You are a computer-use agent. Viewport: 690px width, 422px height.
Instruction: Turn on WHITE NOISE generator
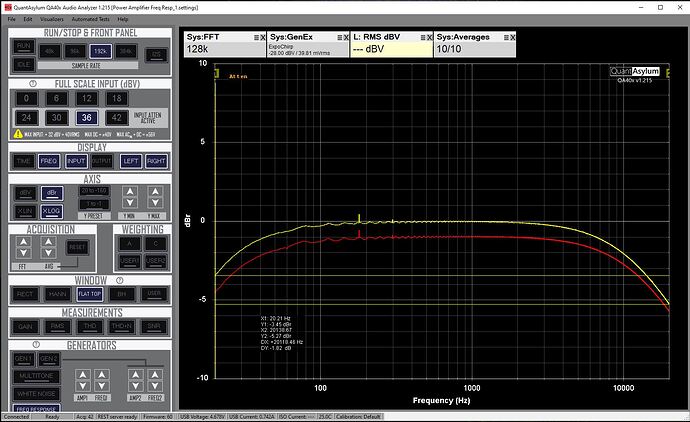37,393
